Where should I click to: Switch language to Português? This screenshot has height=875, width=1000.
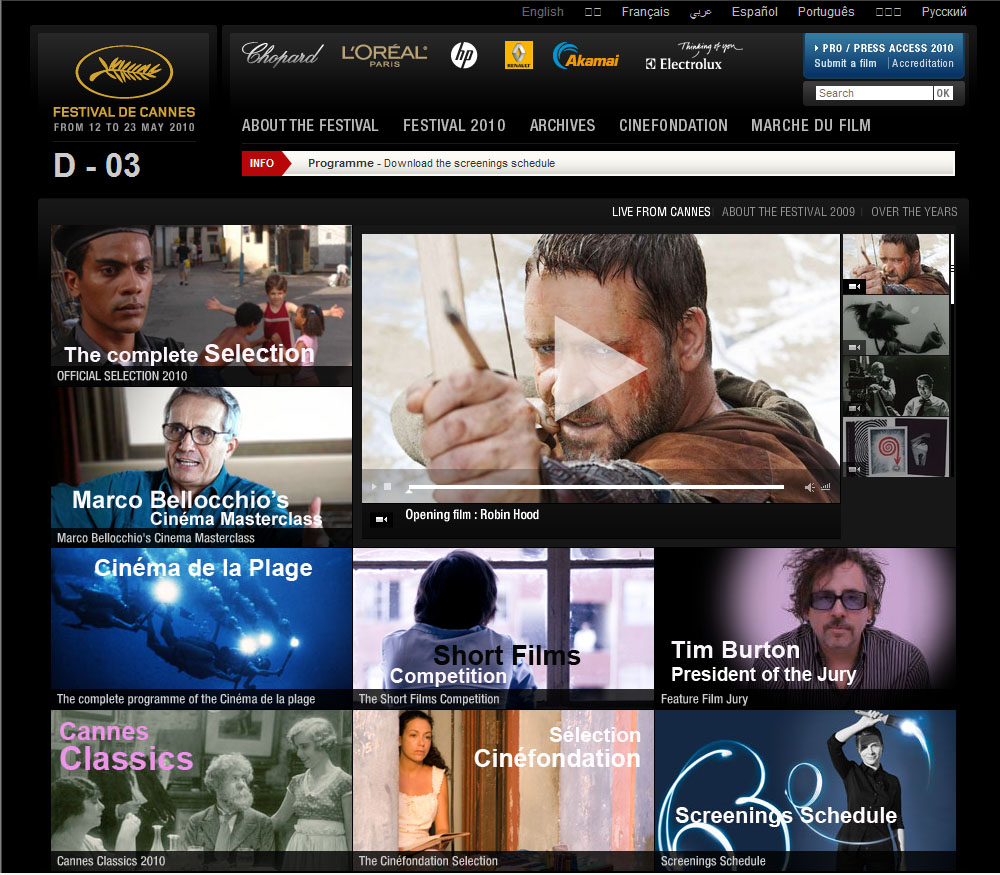click(x=826, y=11)
